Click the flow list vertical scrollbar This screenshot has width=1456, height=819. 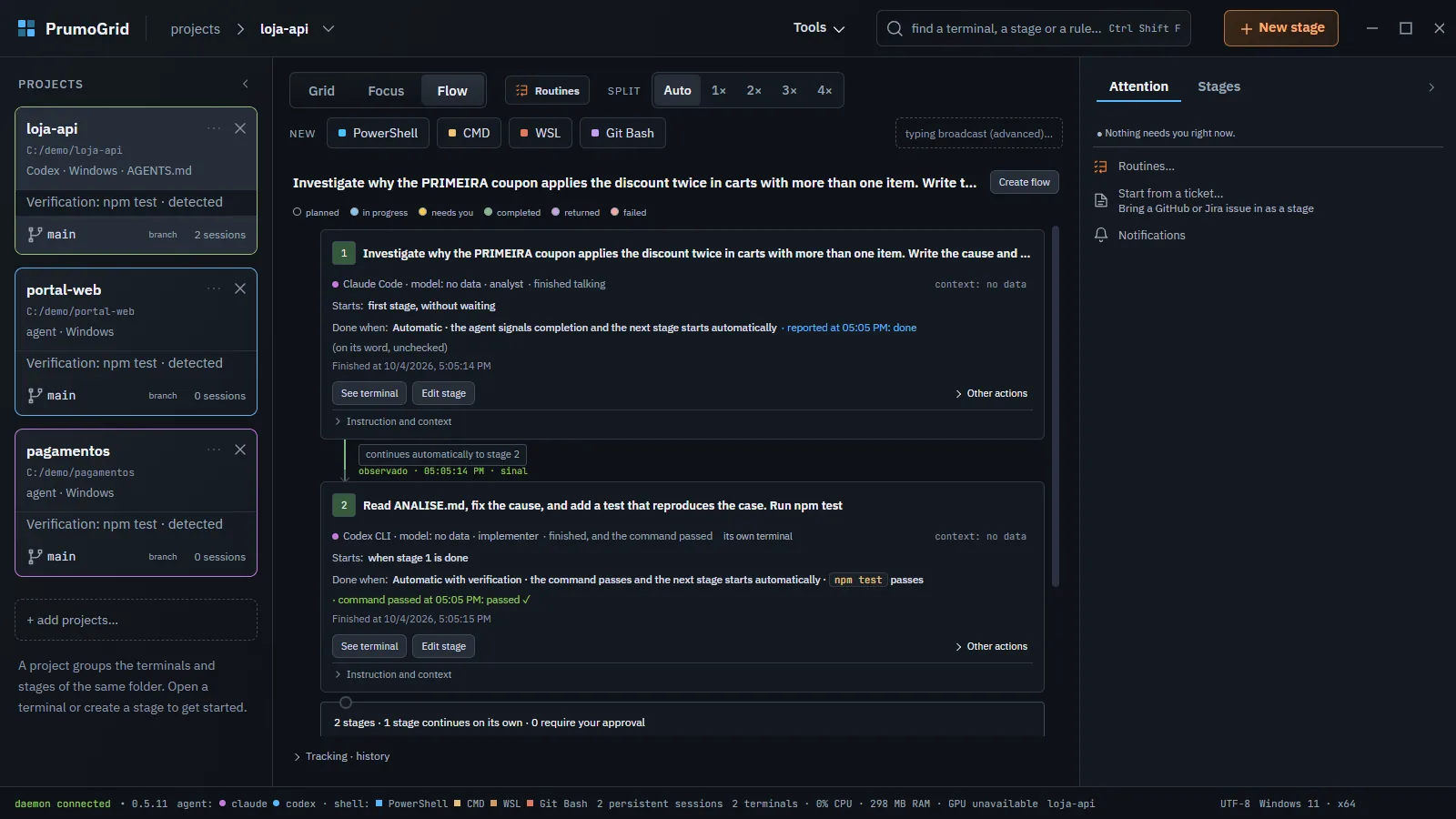click(x=1056, y=406)
